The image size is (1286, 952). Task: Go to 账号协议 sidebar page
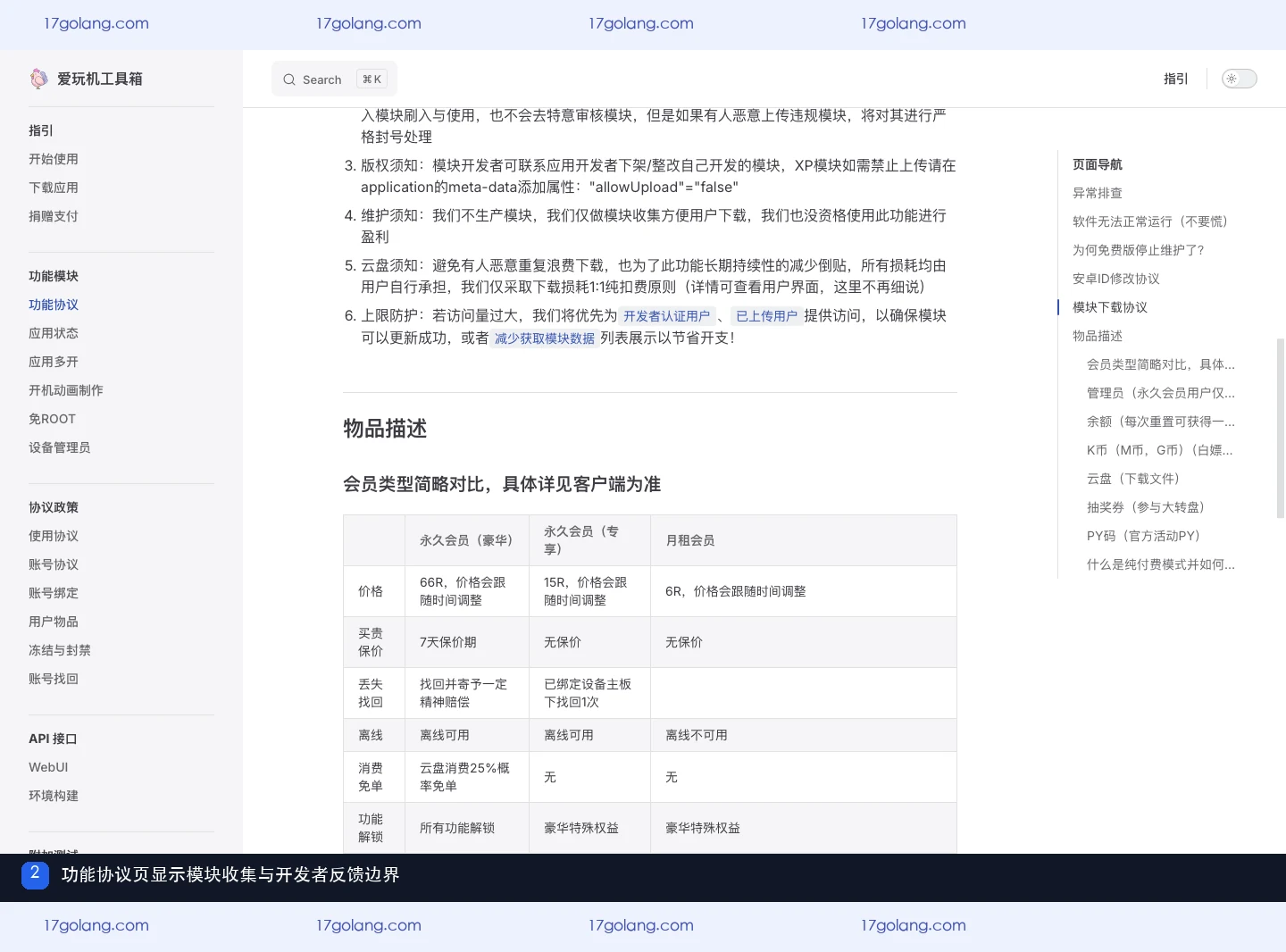[x=54, y=564]
